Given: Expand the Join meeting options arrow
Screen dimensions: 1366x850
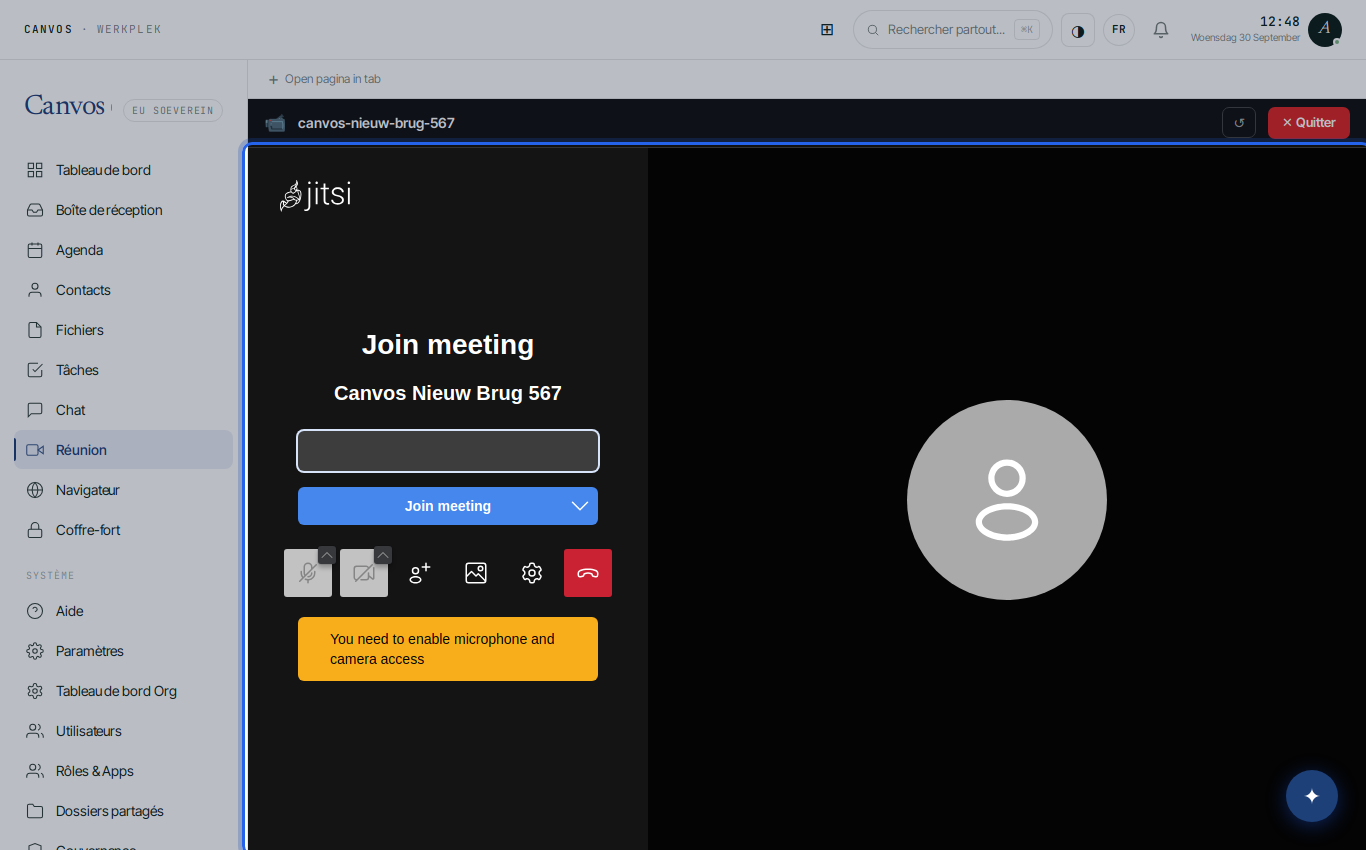Looking at the screenshot, I should coord(580,506).
